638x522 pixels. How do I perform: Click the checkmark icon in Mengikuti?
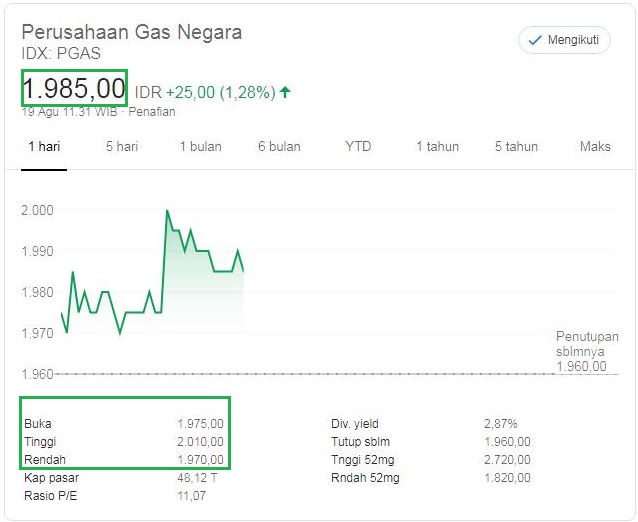(x=534, y=40)
